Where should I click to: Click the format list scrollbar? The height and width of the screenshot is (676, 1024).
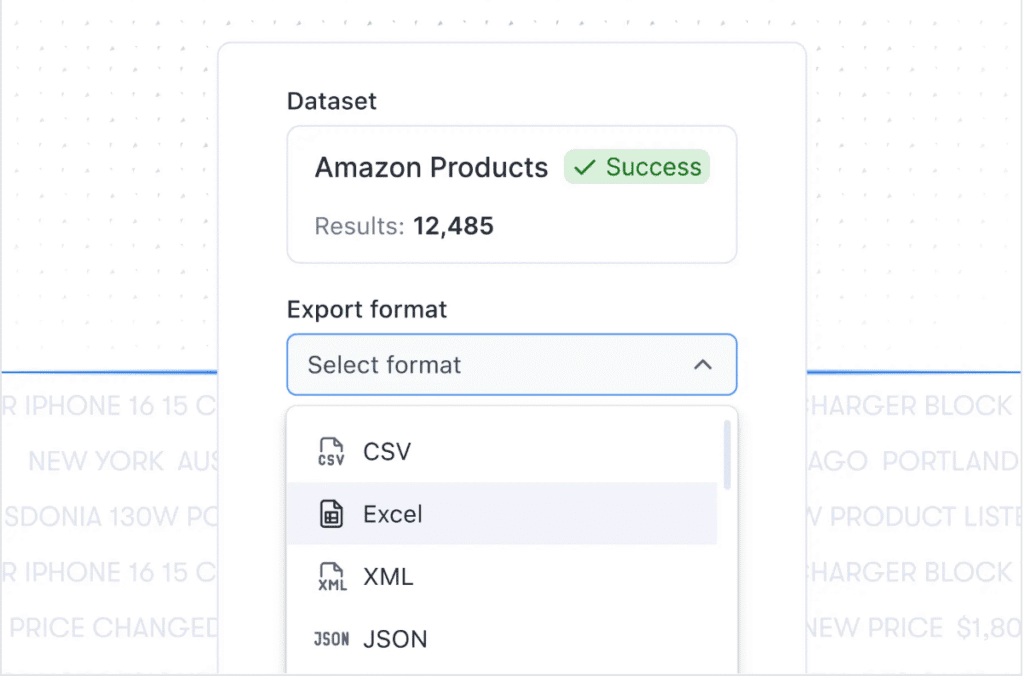[727, 455]
